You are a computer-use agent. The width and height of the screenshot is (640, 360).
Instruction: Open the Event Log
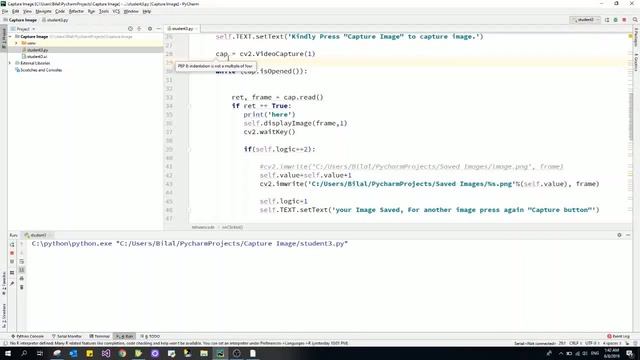pos(618,337)
